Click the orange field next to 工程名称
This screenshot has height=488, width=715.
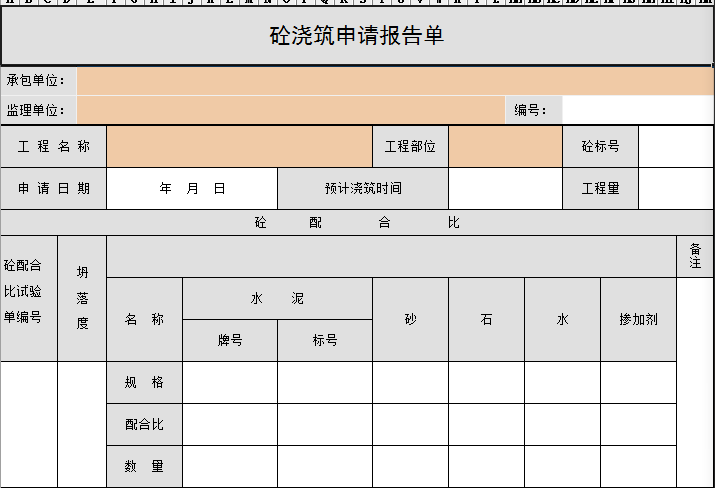tap(239, 147)
